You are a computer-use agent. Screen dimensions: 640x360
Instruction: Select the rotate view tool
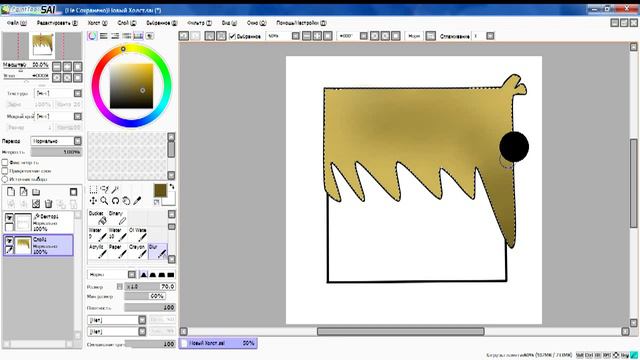click(115, 200)
